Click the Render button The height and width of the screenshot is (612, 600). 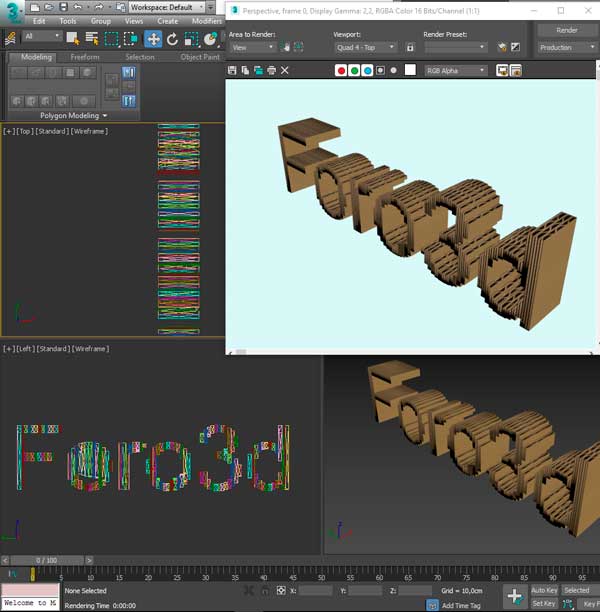566,30
